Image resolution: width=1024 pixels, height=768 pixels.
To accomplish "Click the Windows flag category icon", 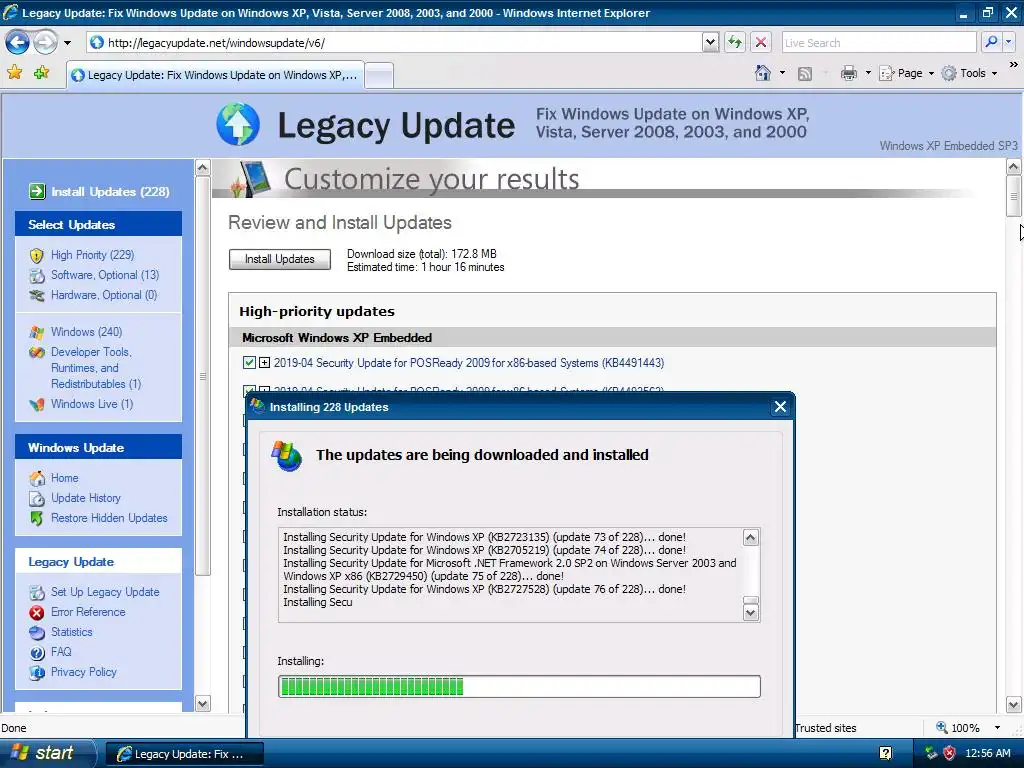I will [37, 332].
